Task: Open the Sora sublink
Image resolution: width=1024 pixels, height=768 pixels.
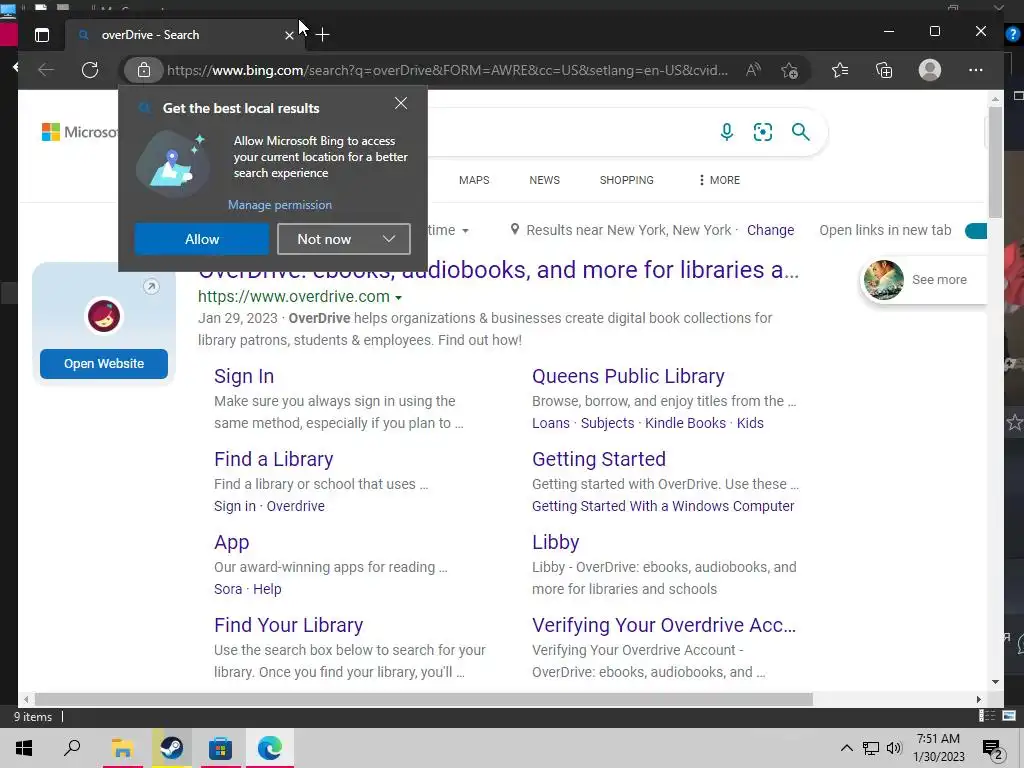Action: click(x=228, y=589)
